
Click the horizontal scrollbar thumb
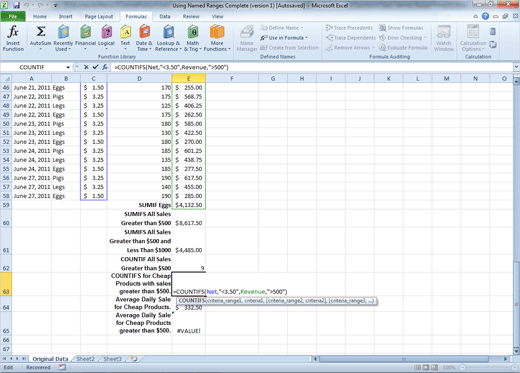pyautogui.click(x=404, y=359)
